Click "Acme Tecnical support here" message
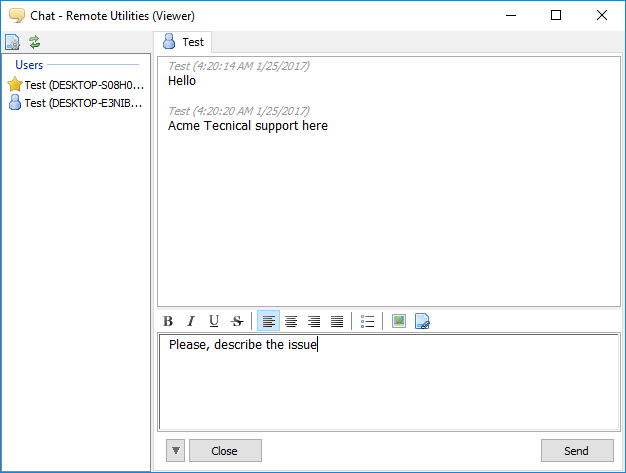The width and height of the screenshot is (626, 473). coord(248,126)
